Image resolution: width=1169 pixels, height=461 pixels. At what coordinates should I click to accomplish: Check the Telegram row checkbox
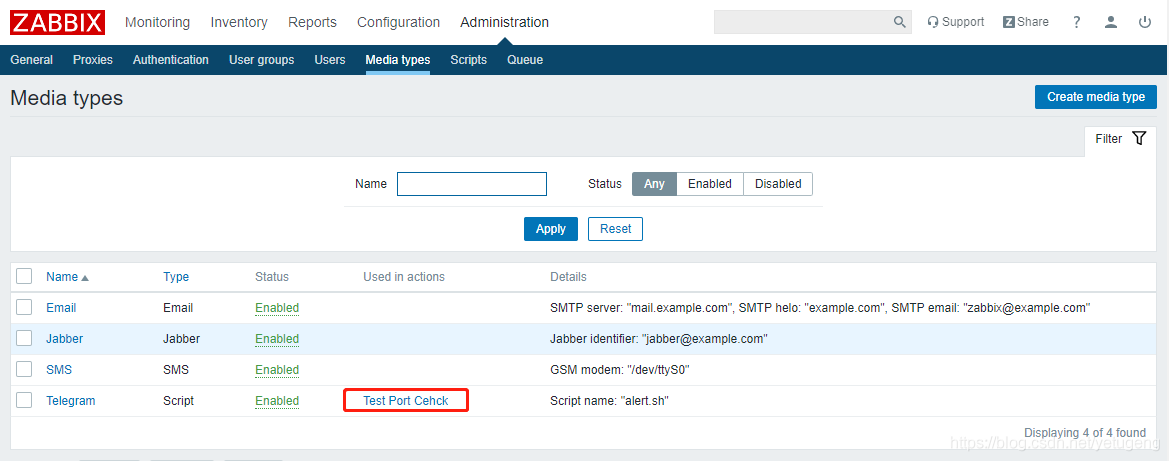coord(24,401)
